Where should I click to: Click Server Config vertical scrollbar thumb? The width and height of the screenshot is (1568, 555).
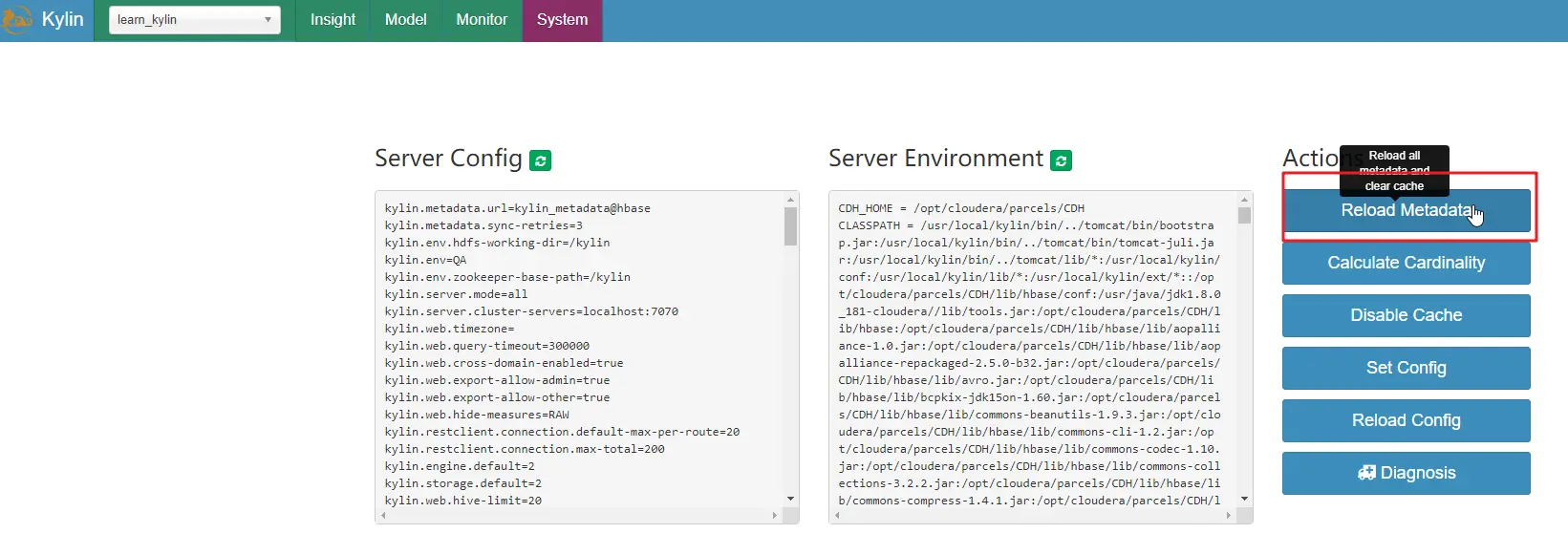pos(790,226)
